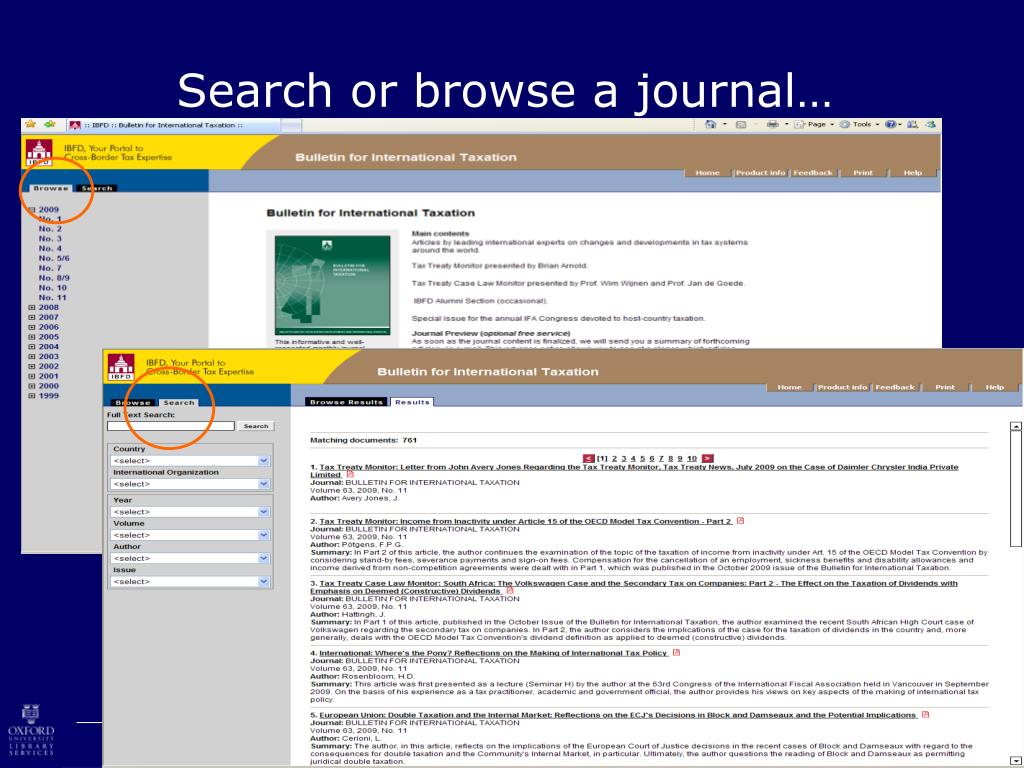Click Help in the front window header
This screenshot has height=768, width=1024.
pyautogui.click(x=995, y=387)
